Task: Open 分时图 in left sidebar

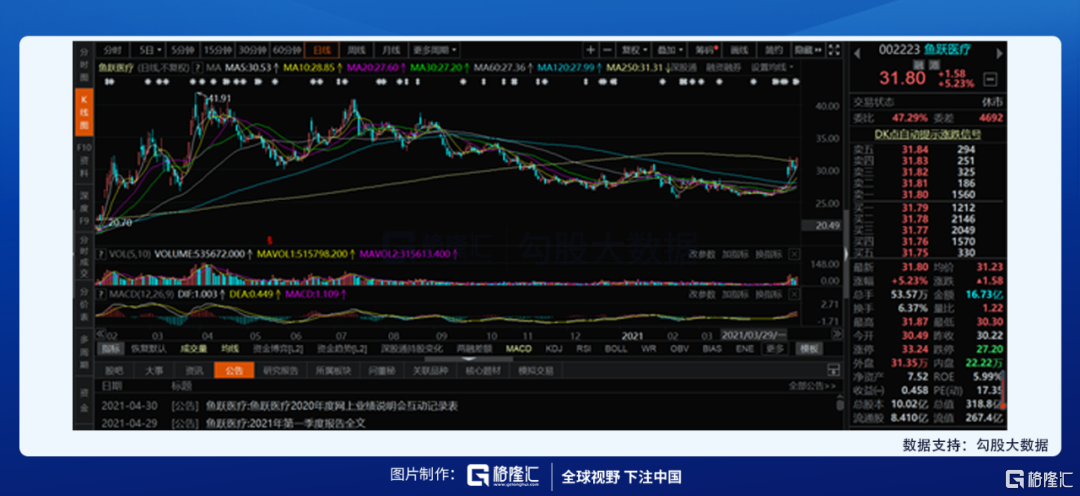Action: coord(83,65)
